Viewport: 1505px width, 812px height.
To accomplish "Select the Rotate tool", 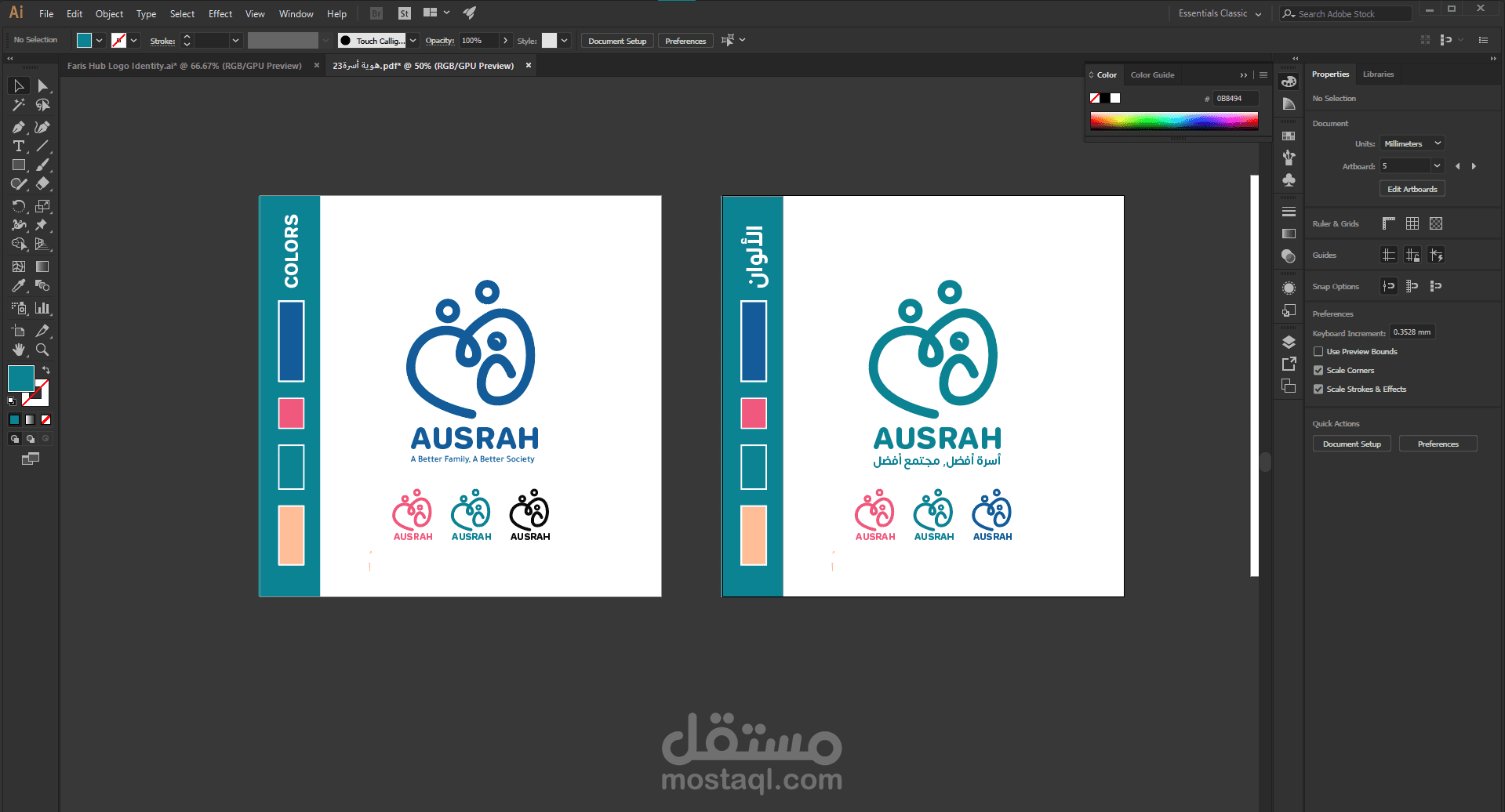I will pos(19,206).
